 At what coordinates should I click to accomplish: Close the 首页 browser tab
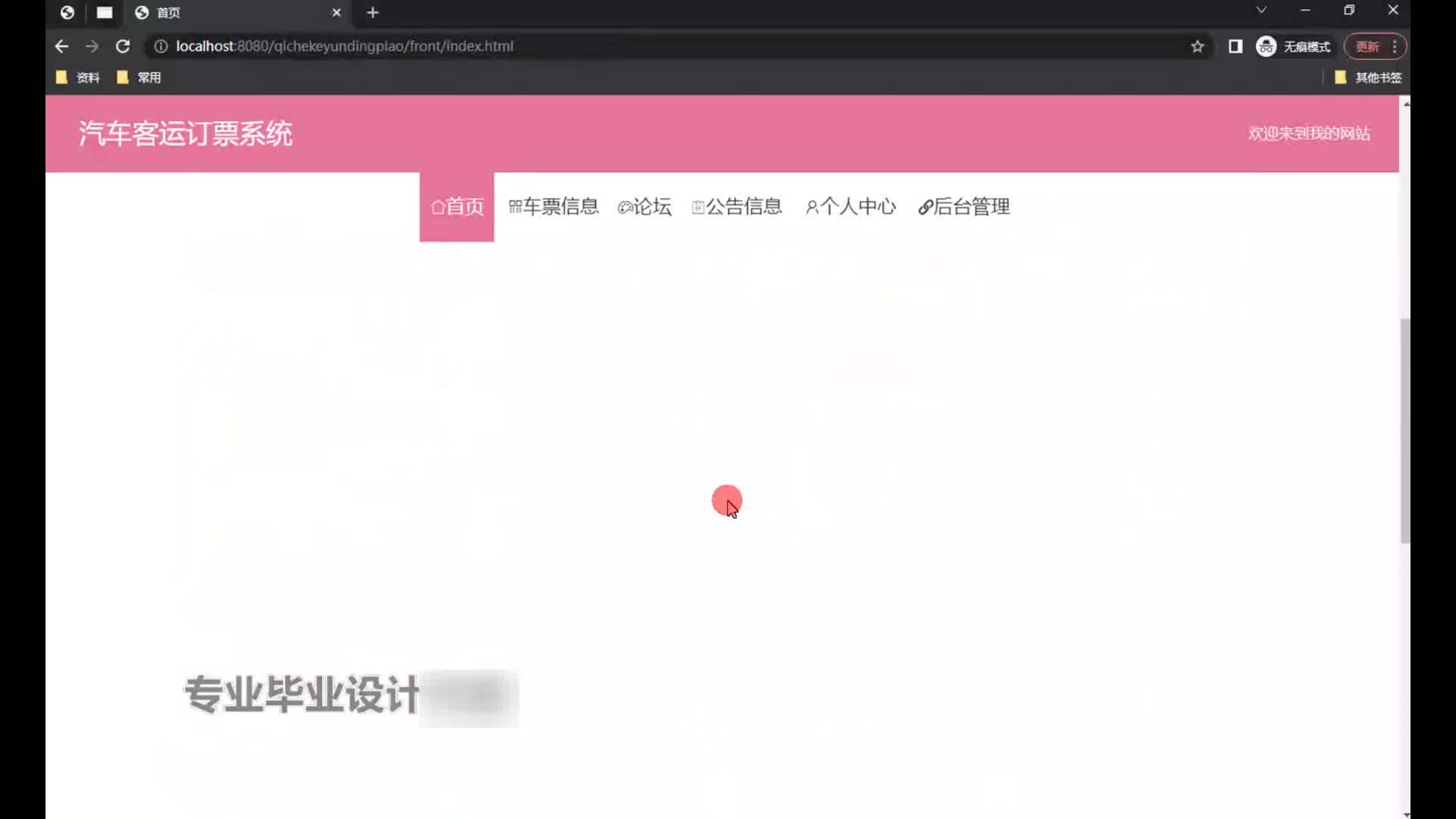pos(337,12)
